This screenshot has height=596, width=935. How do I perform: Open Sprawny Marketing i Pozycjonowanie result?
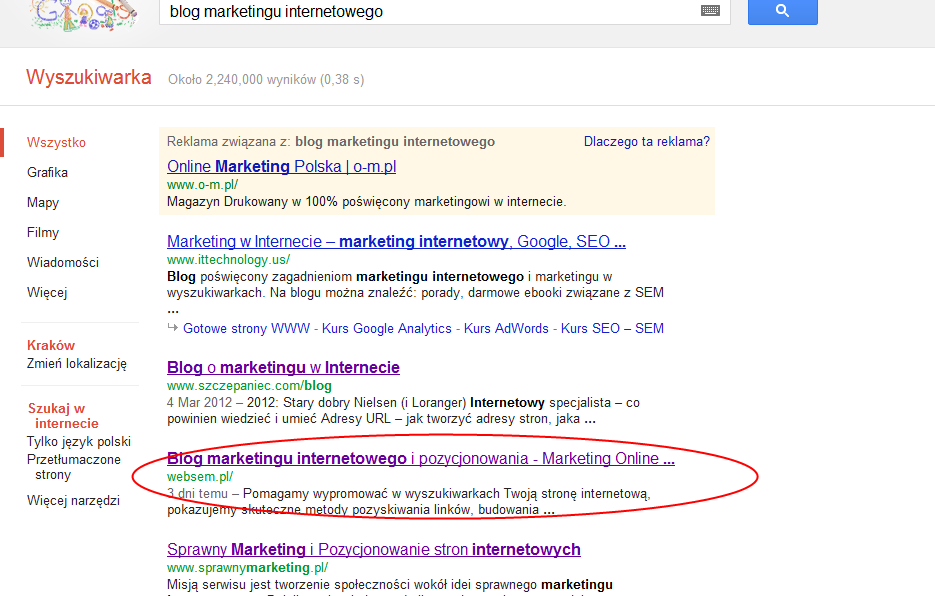click(x=373, y=549)
